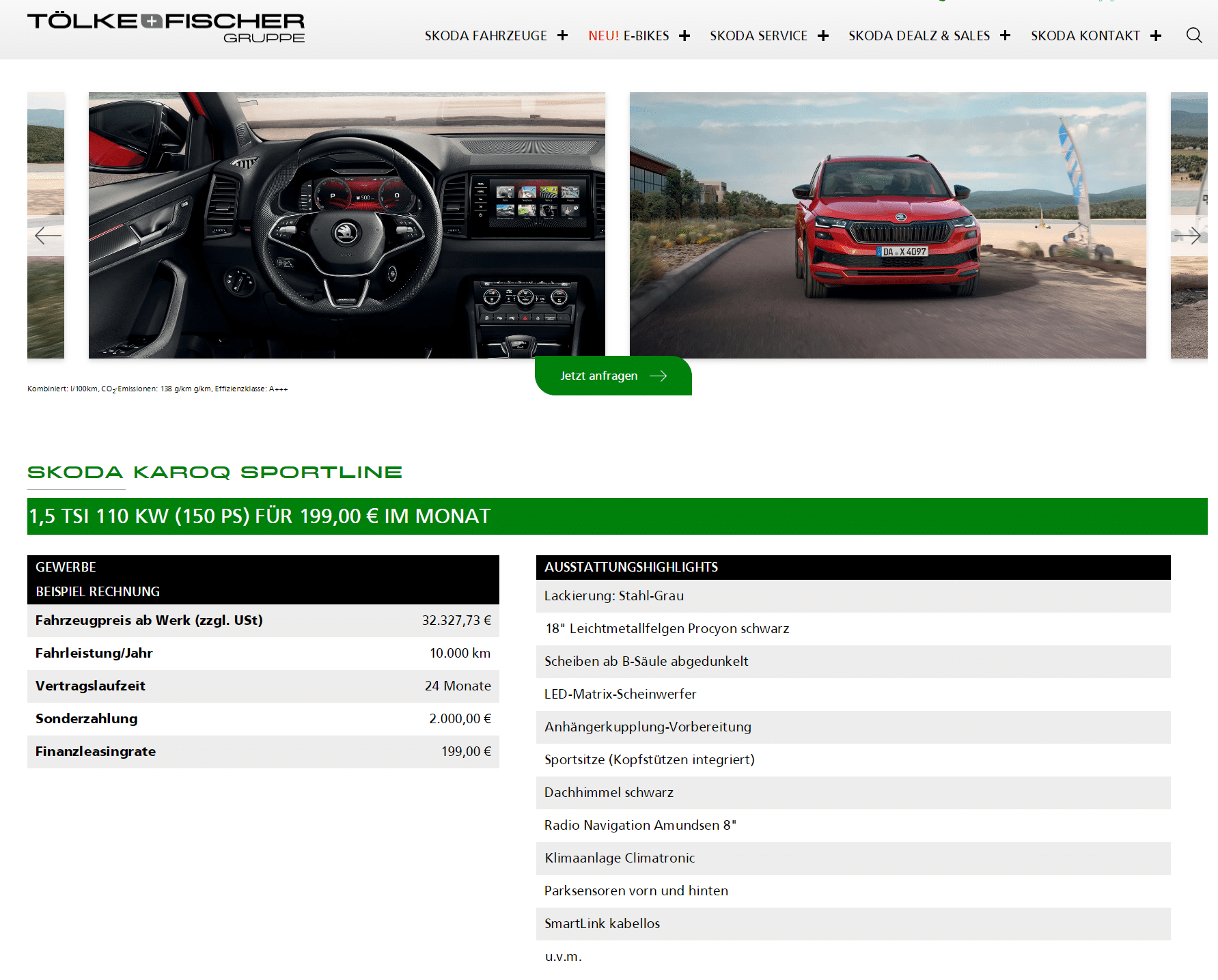This screenshot has height=980, width=1218.
Task: Open SKODA FAHRZEUGE menu
Action: click(x=486, y=36)
